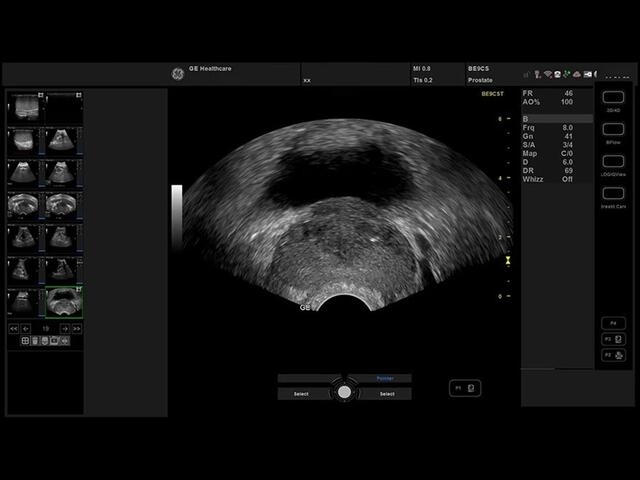Click the left Select trackball button
640x480 pixels.
301,394
